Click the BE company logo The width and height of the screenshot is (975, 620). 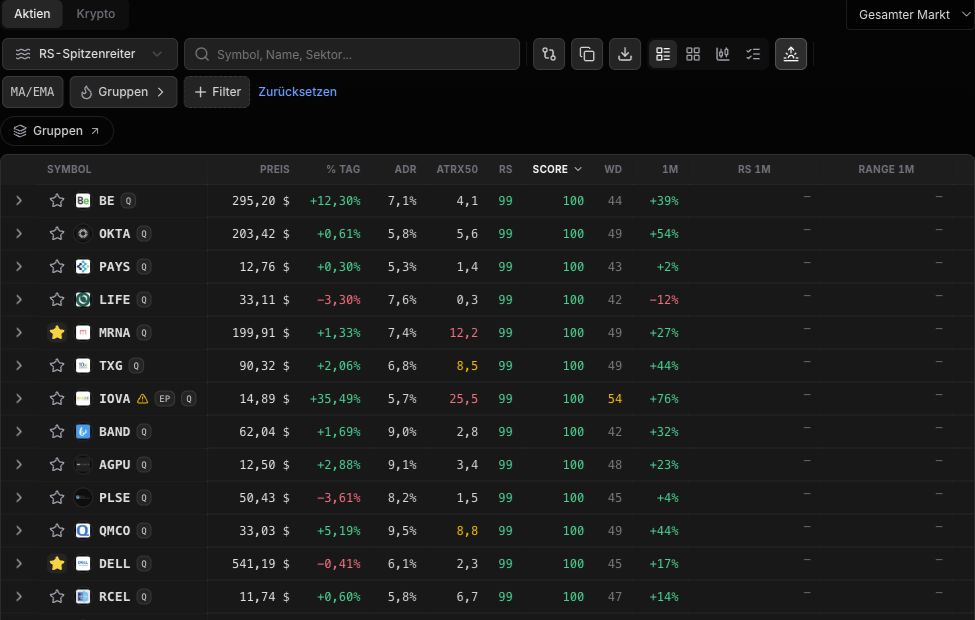click(83, 201)
